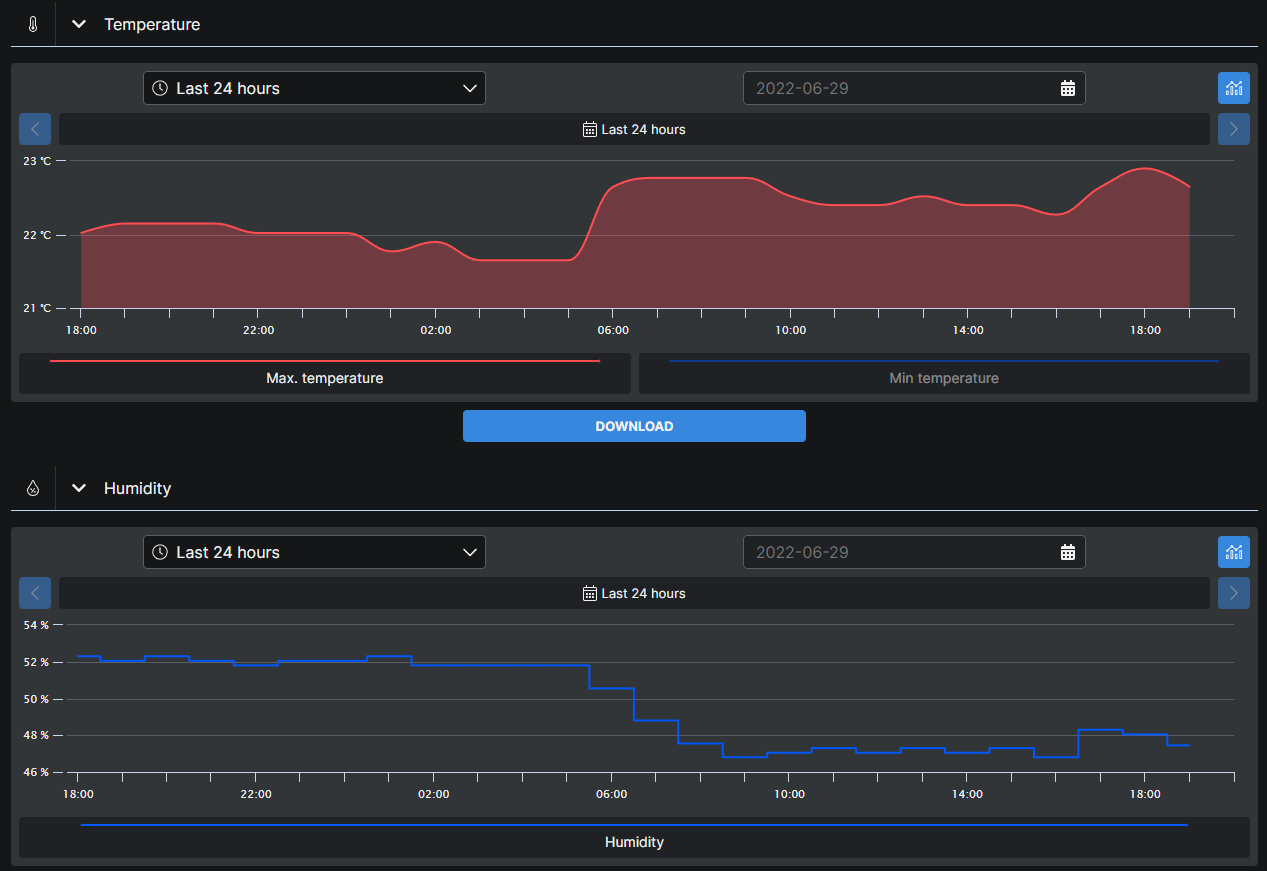Go to next period in Humidity chart
This screenshot has width=1267, height=871.
click(x=1233, y=593)
